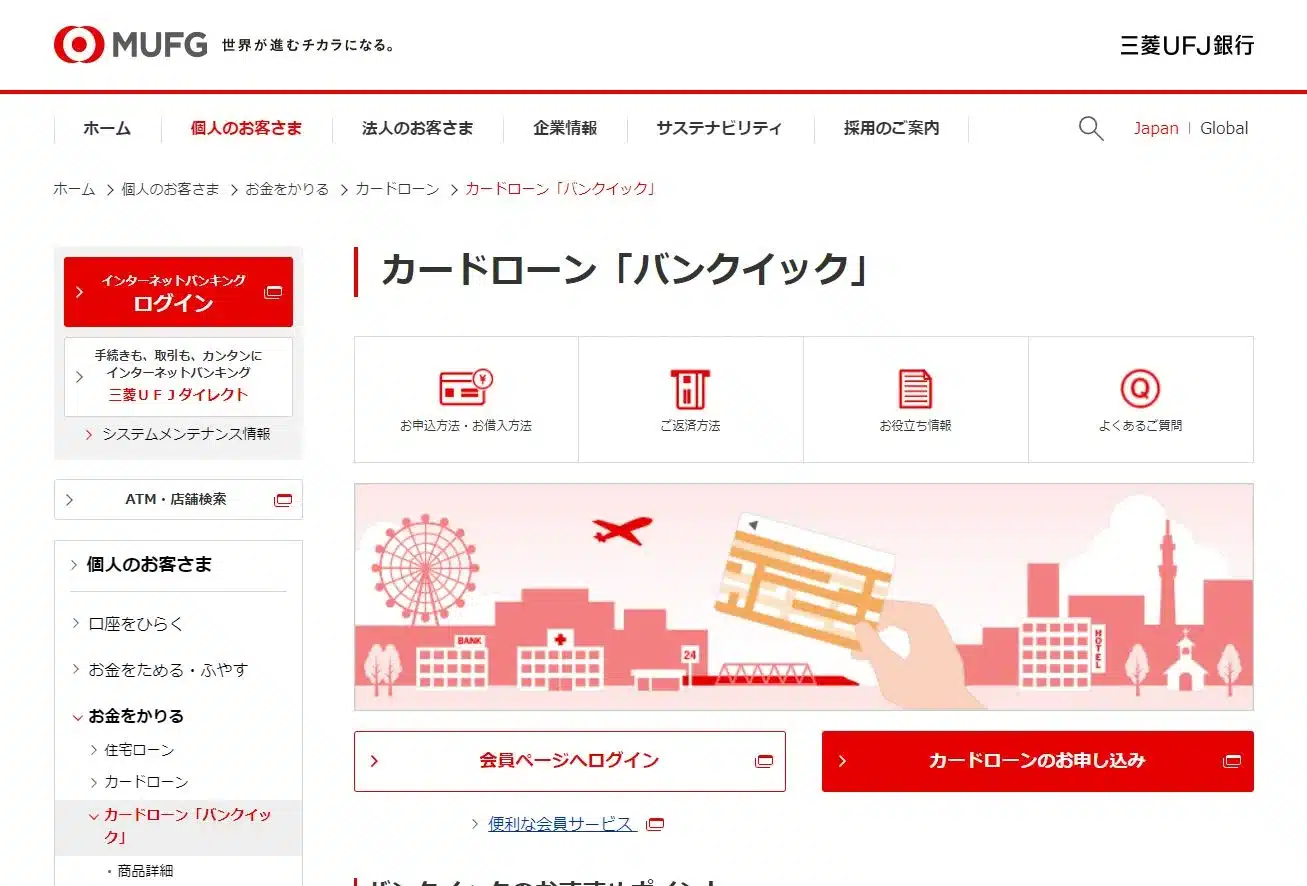Open ホーム in the main navigation
This screenshot has height=886, width=1307.
(107, 128)
